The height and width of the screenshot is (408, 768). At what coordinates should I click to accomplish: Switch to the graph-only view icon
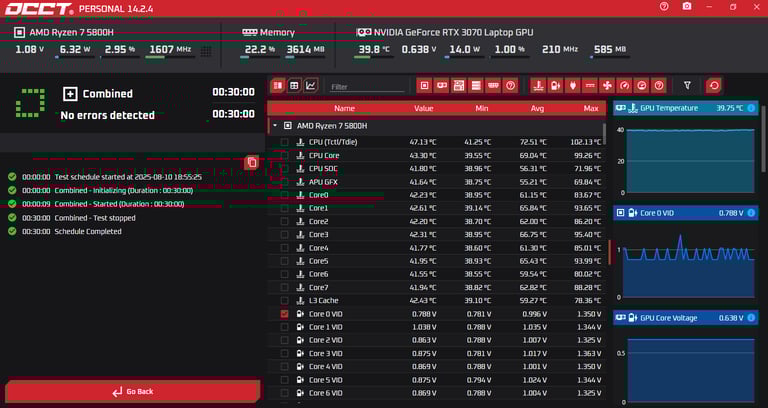(x=311, y=86)
